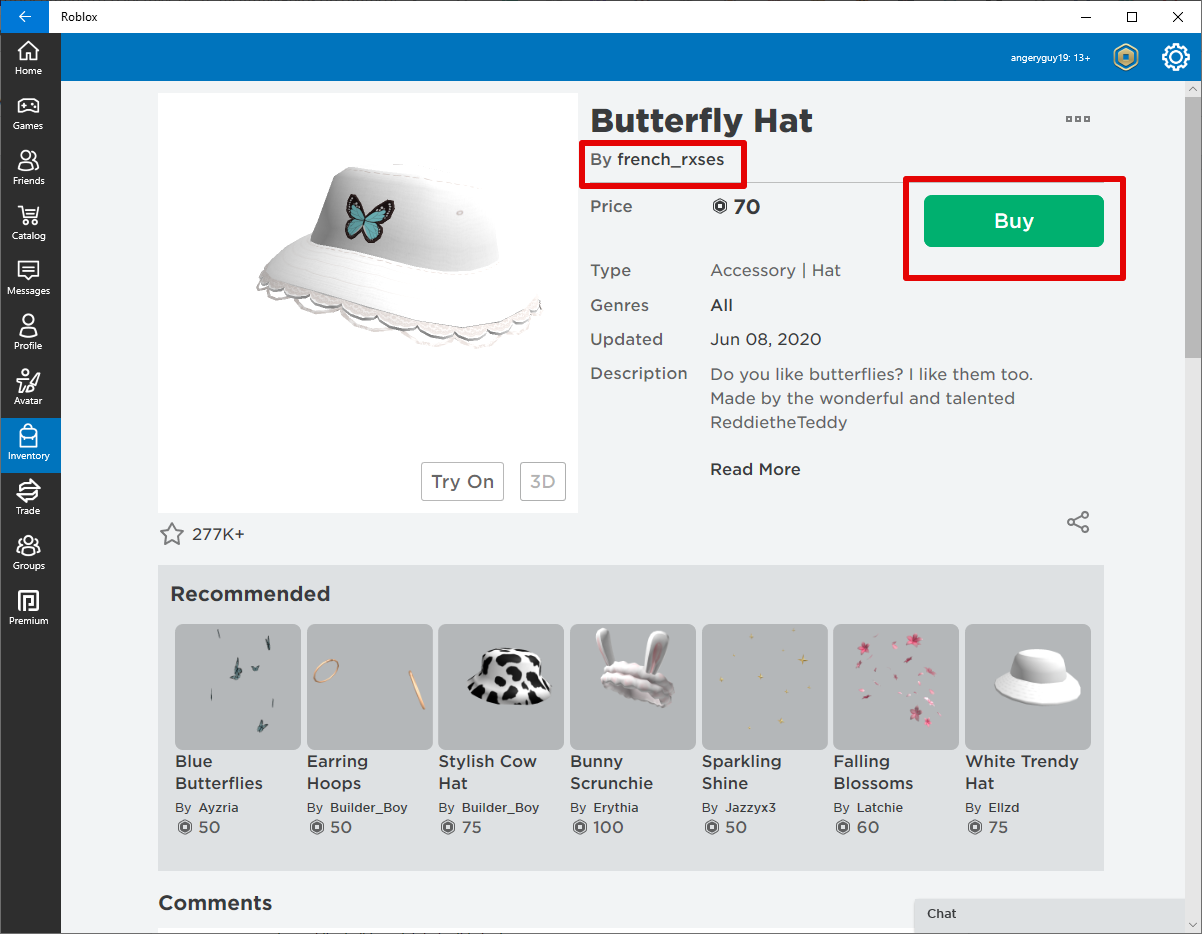Open the Avatar editor
This screenshot has height=934, width=1202.
coord(29,388)
